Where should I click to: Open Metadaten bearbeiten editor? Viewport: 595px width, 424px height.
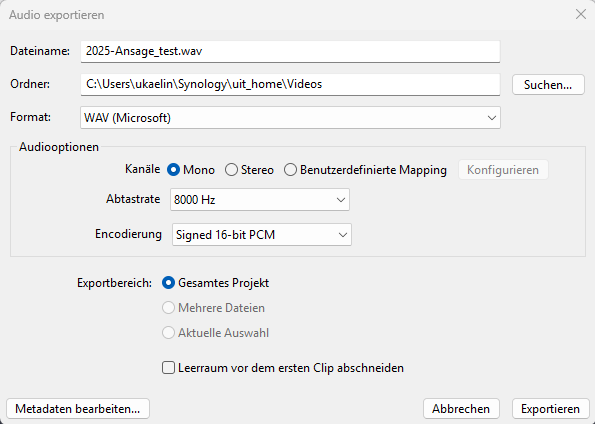(x=78, y=409)
